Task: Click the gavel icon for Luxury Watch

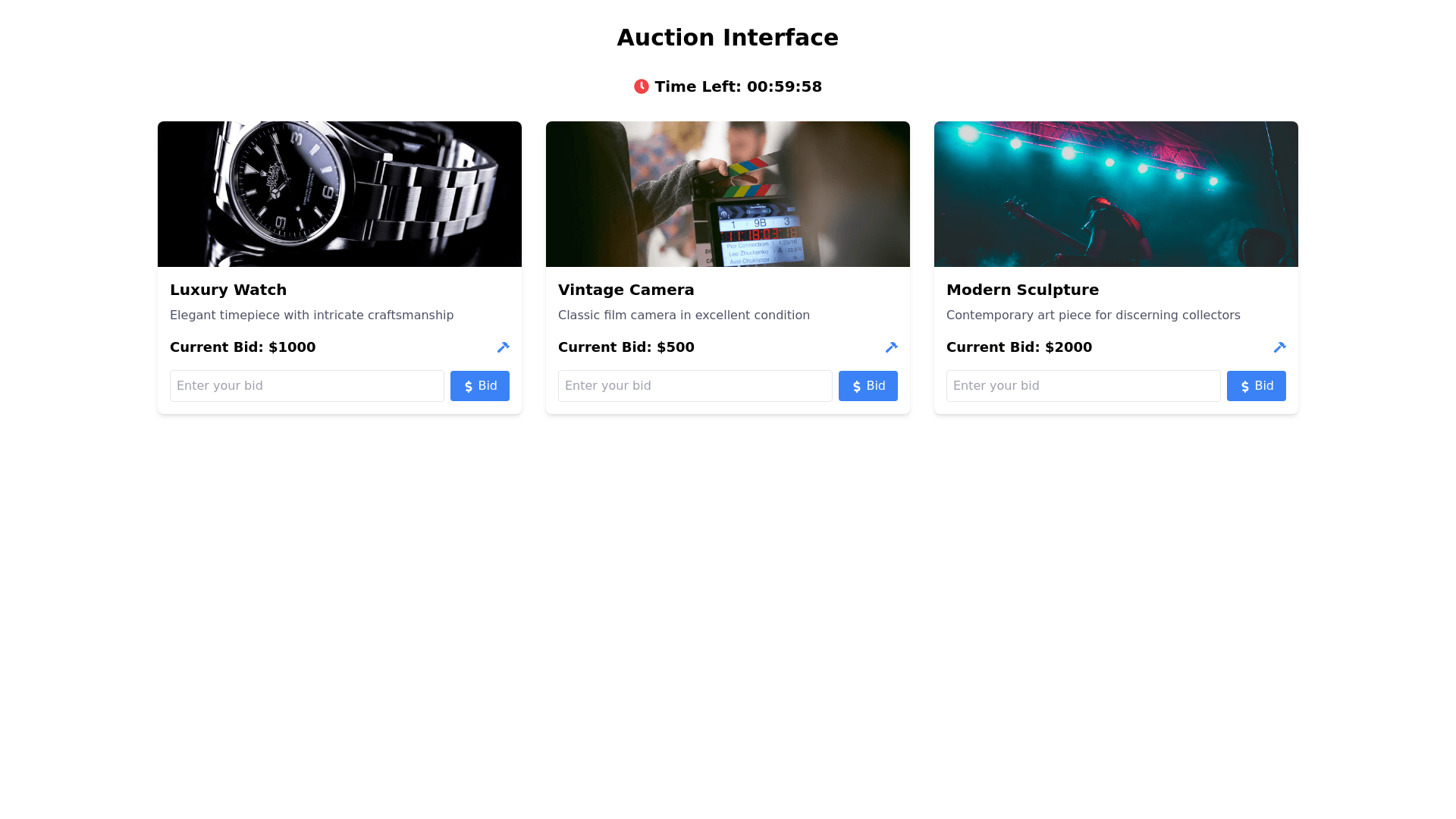Action: pyautogui.click(x=504, y=347)
